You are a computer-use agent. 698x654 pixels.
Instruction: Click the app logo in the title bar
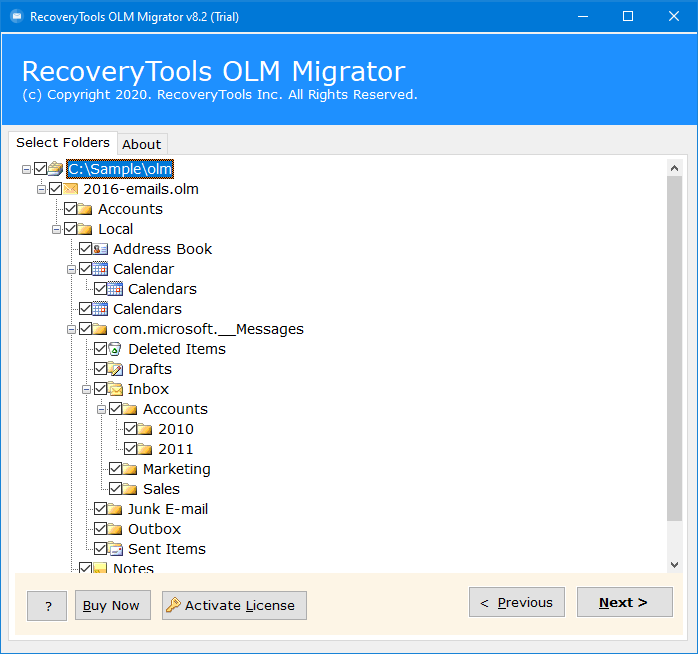[16, 16]
